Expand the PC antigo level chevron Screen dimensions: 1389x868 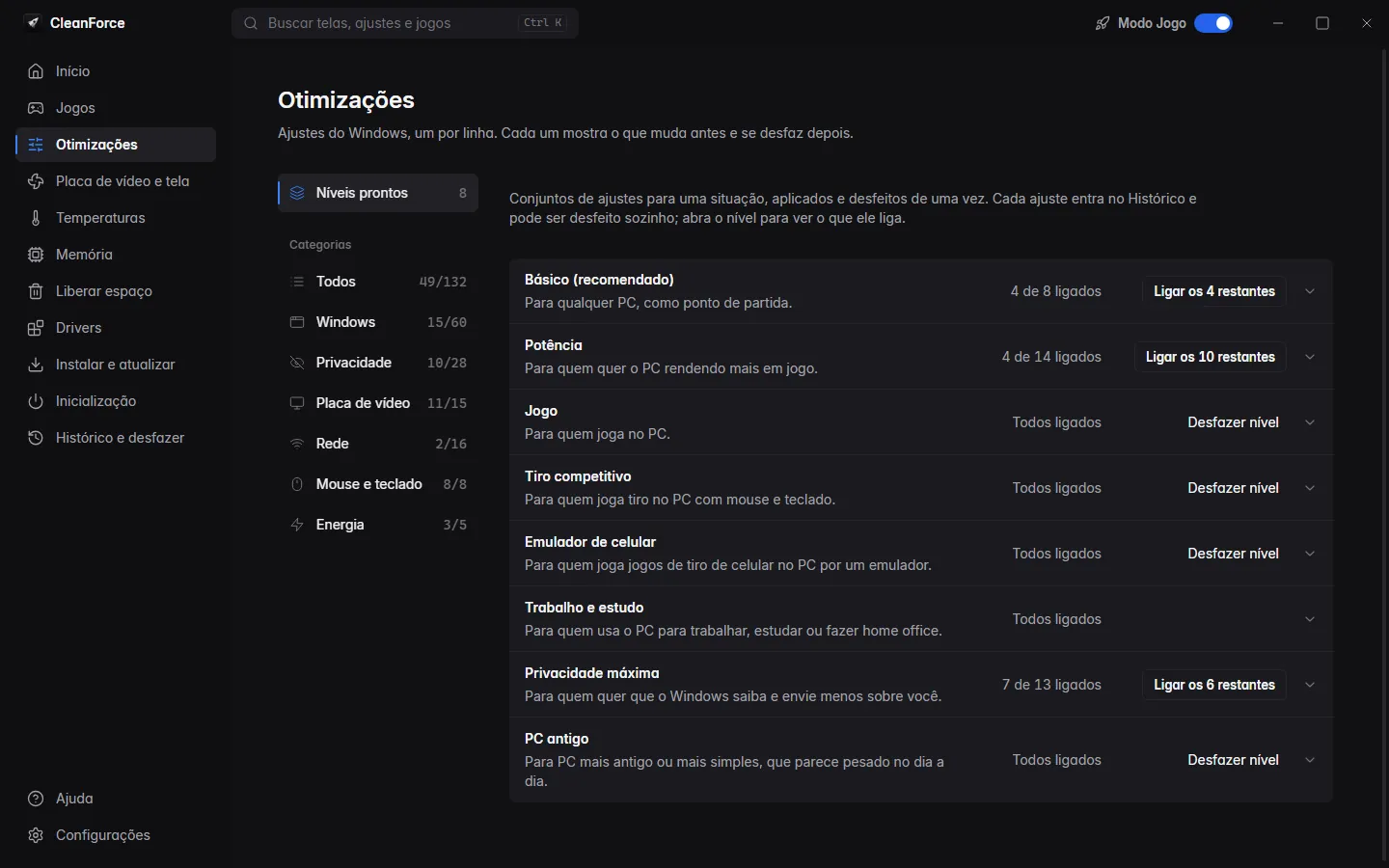click(x=1310, y=760)
